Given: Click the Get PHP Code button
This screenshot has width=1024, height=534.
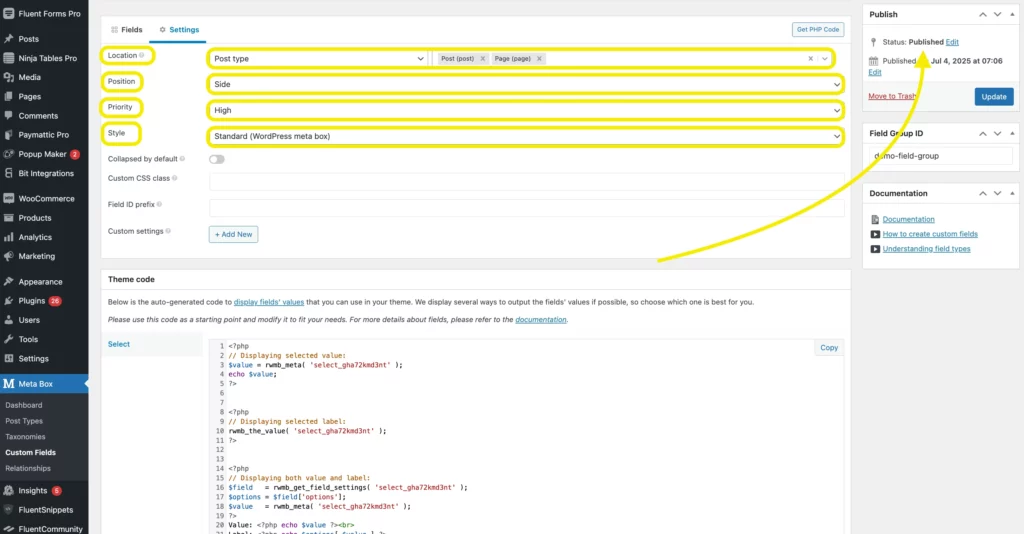Looking at the screenshot, I should (x=818, y=29).
